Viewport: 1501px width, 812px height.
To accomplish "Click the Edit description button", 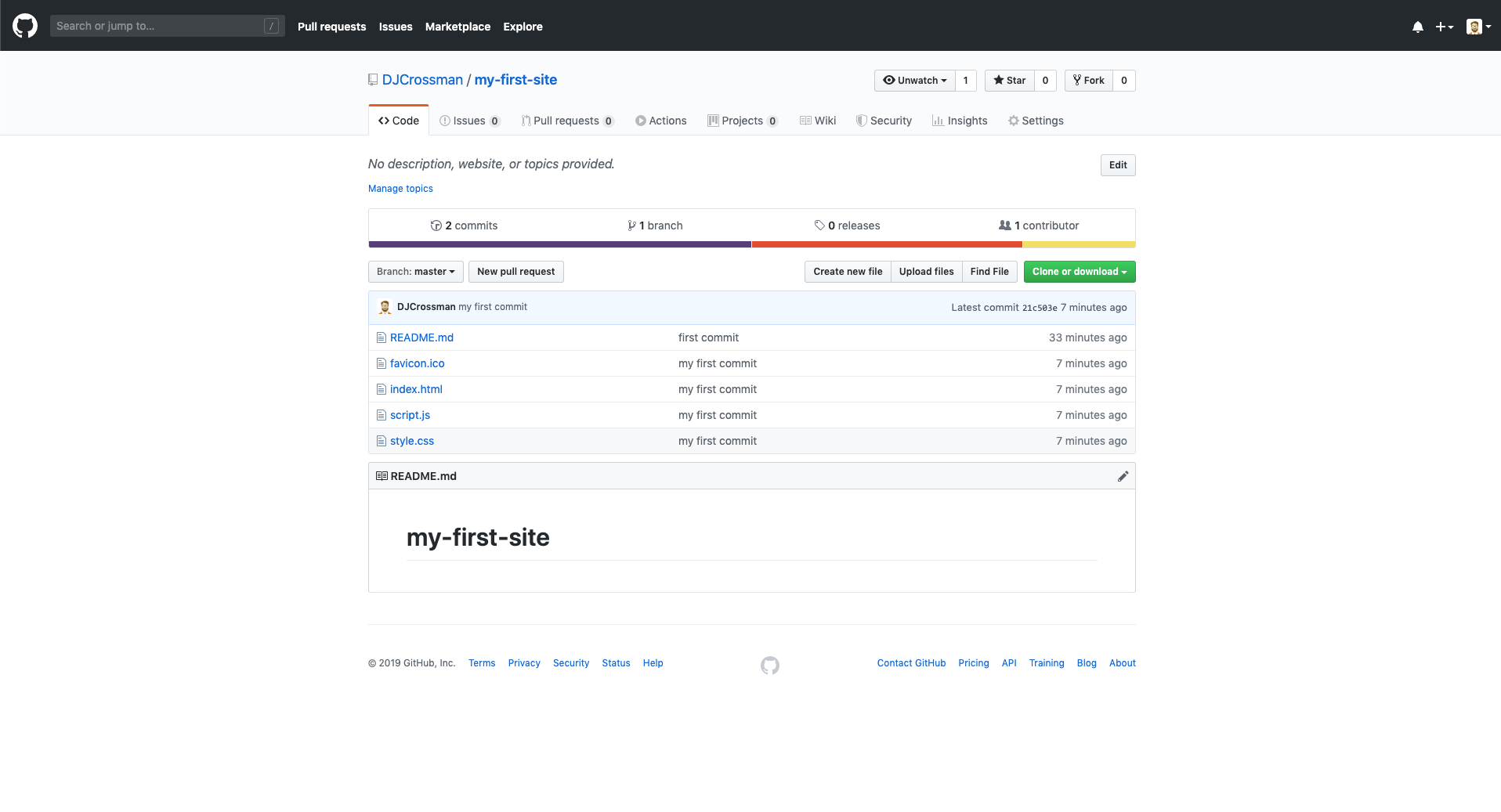I will tap(1118, 165).
